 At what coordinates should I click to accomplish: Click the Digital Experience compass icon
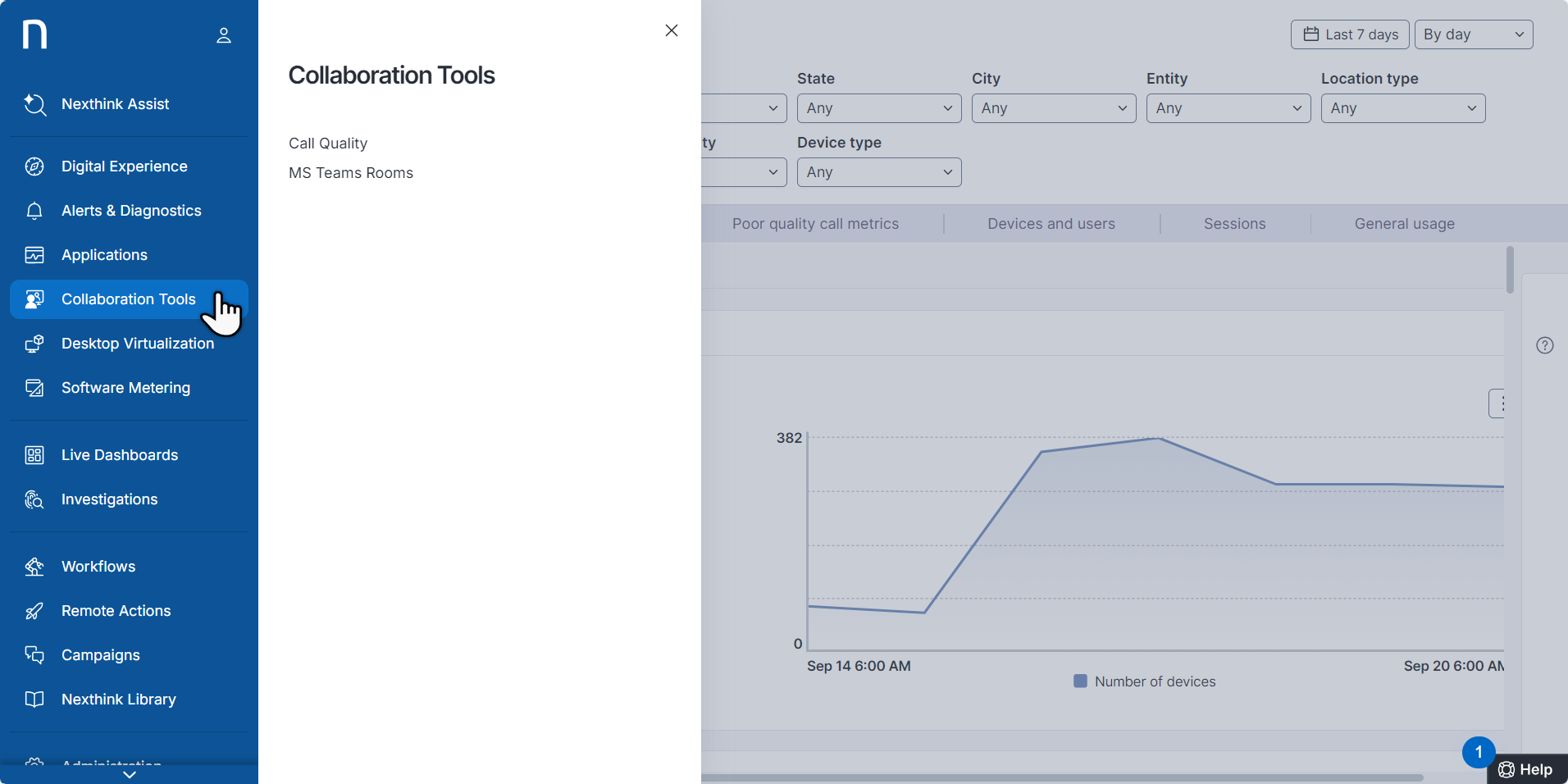pyautogui.click(x=34, y=166)
